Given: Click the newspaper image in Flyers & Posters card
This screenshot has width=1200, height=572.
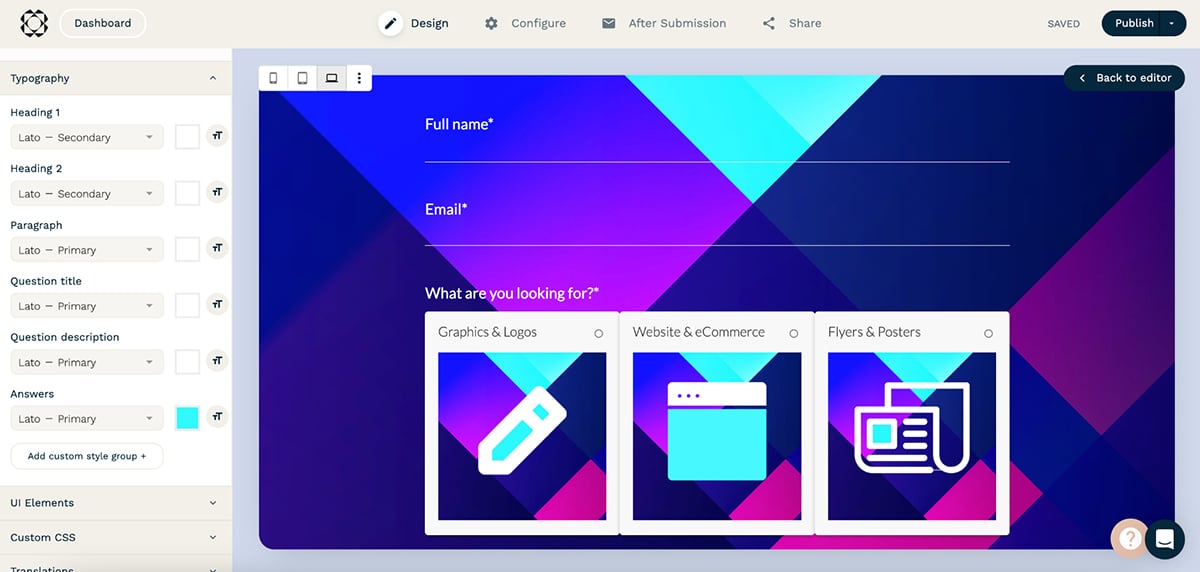Looking at the screenshot, I should pyautogui.click(x=912, y=436).
